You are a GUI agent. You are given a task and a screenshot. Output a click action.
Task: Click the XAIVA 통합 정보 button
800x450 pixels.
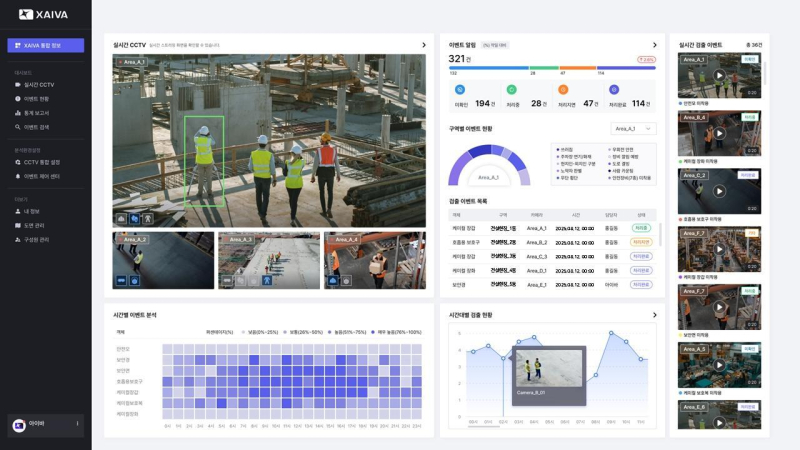[46, 45]
